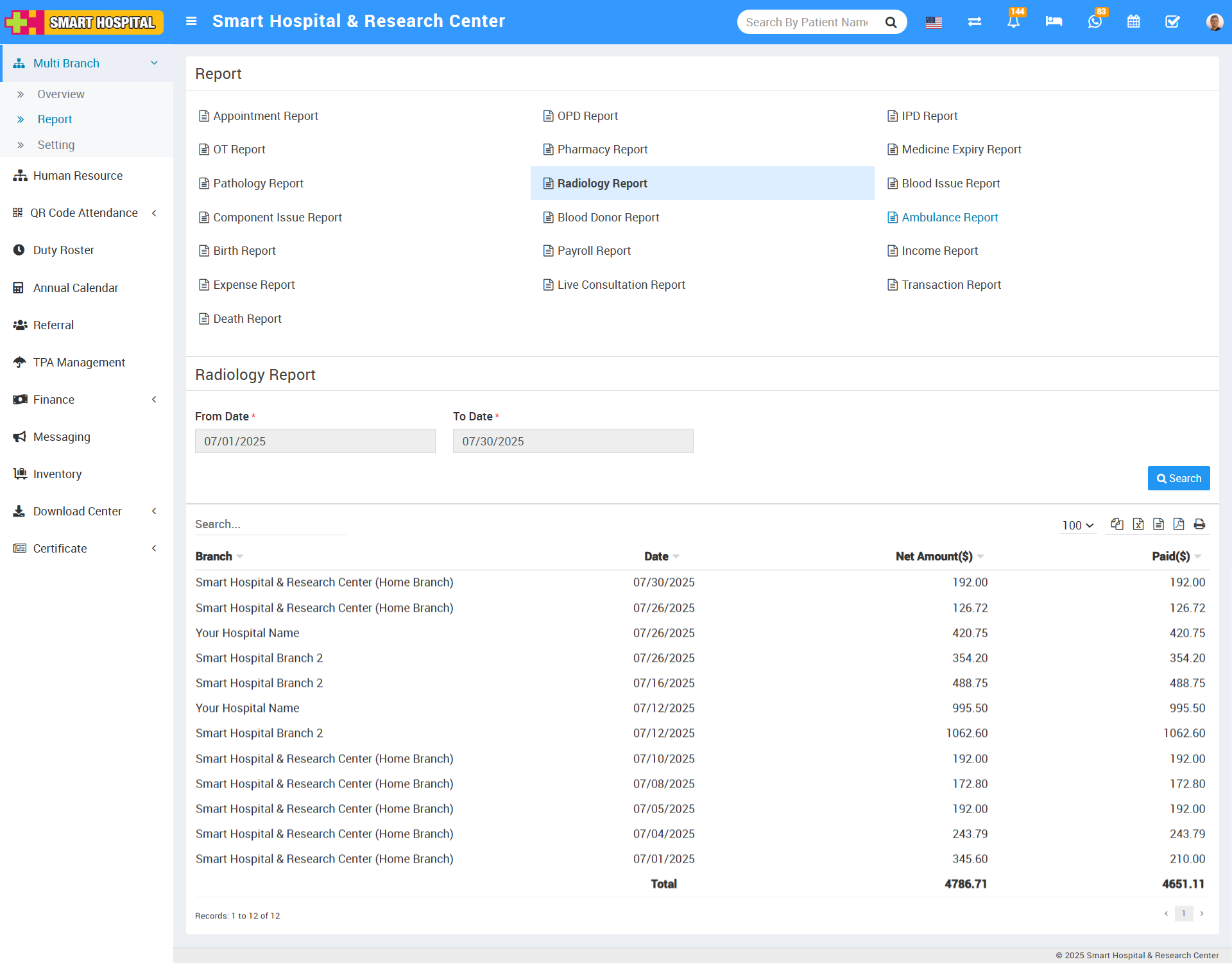This screenshot has height=964, width=1232.
Task: Click the switch branch arrows icon
Action: [974, 22]
